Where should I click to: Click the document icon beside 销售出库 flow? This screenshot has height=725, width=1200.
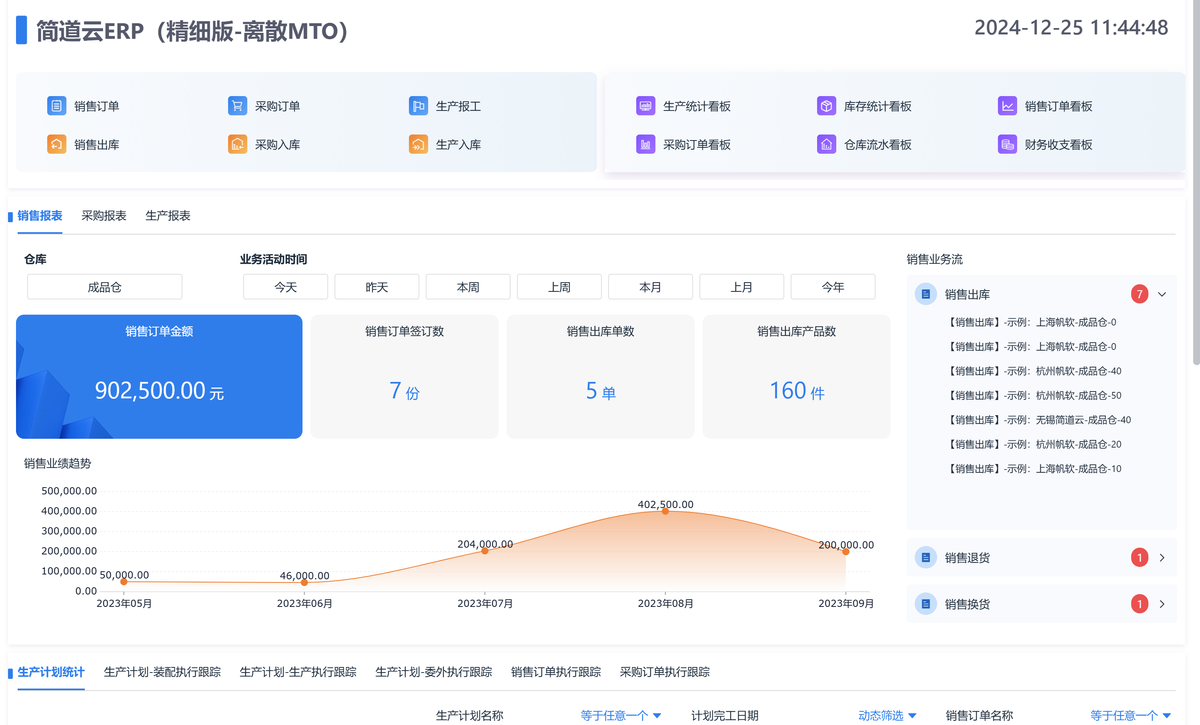tap(926, 294)
